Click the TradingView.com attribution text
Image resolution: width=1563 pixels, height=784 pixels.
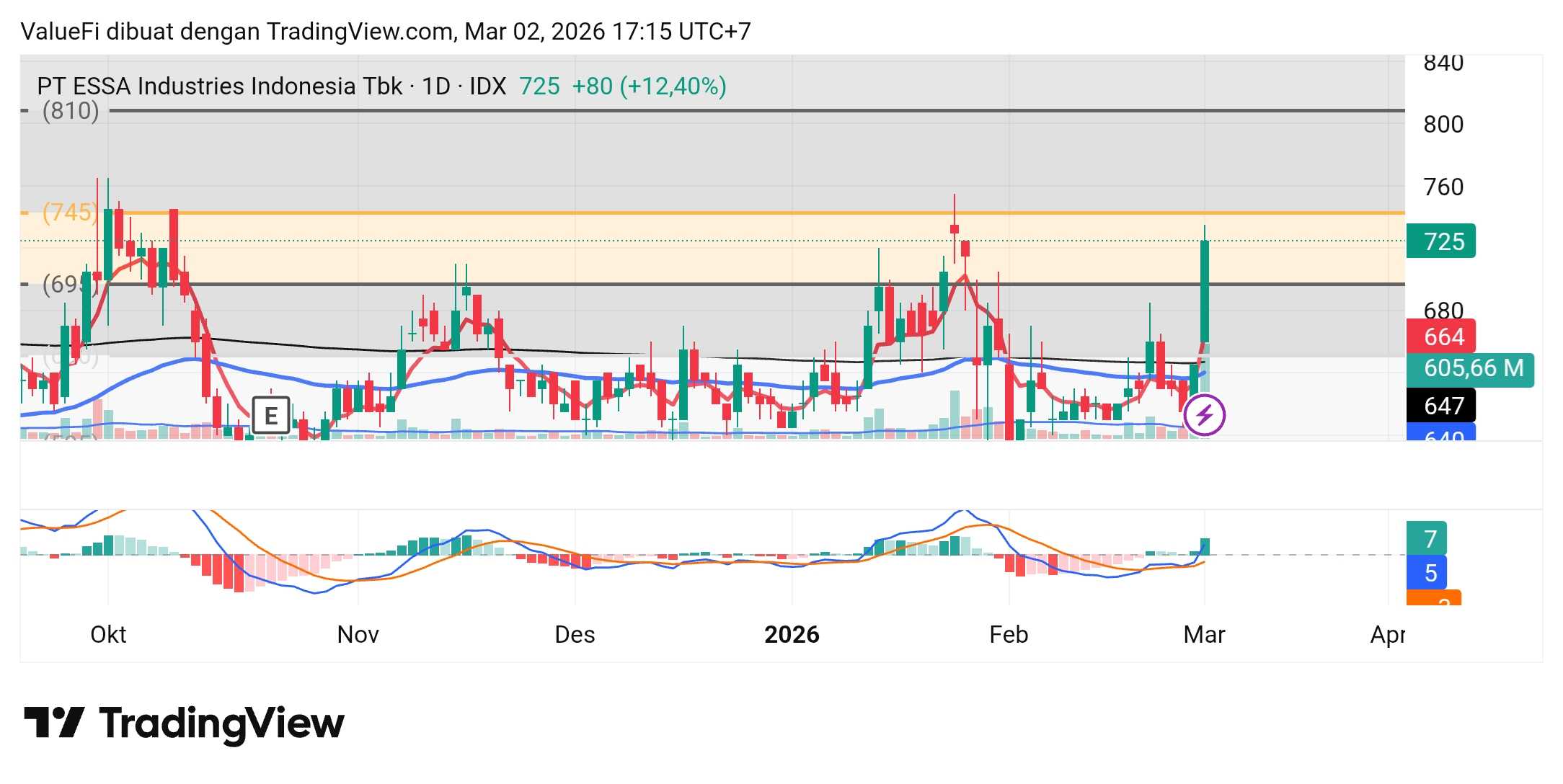[360, 32]
